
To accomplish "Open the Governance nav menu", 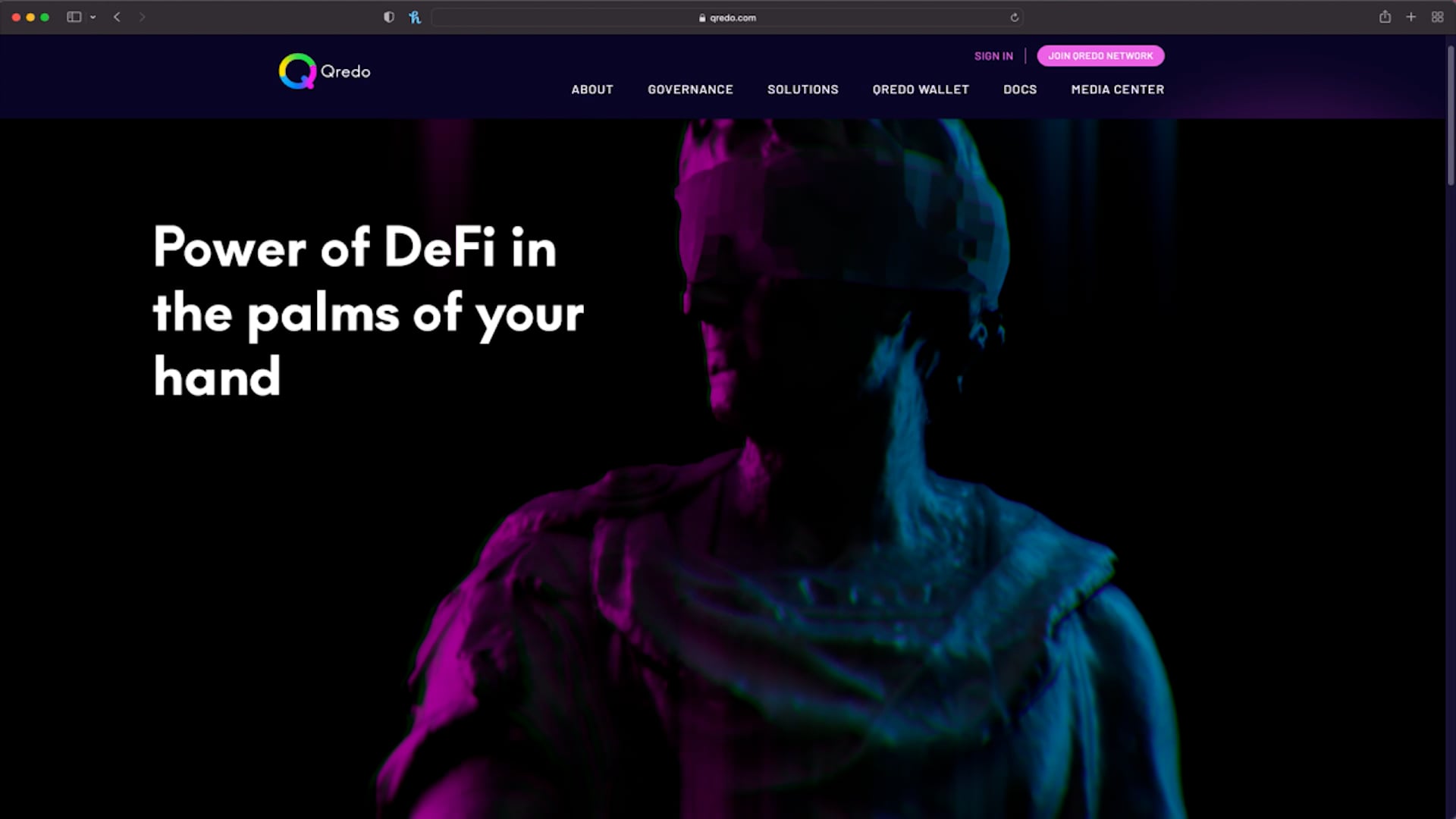I will coord(690,89).
